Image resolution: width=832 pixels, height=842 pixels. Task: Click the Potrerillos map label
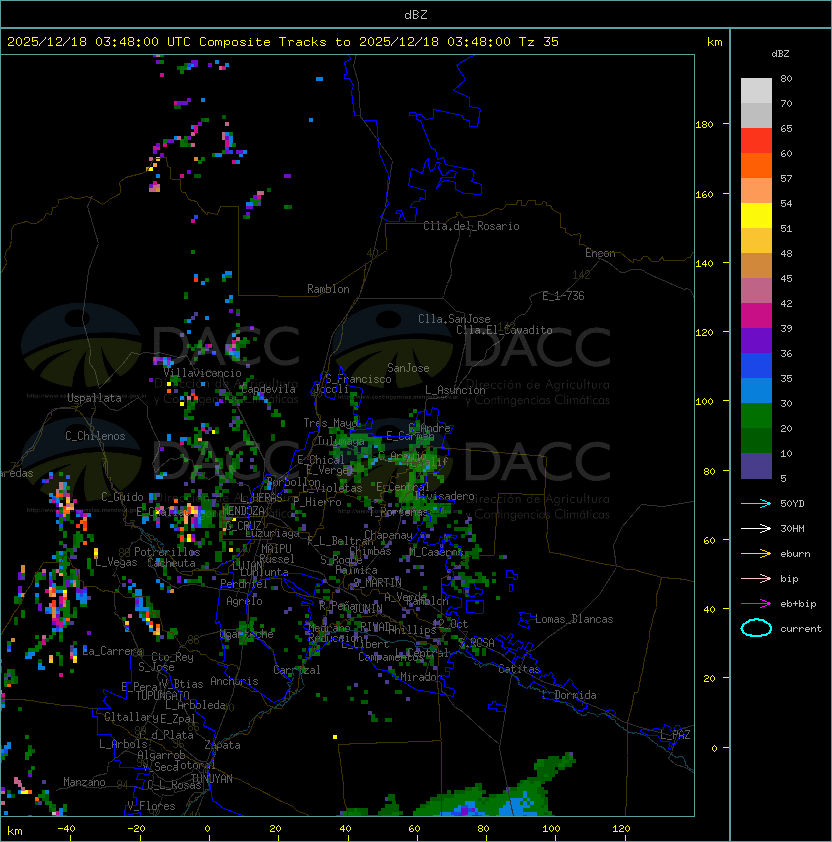167,552
